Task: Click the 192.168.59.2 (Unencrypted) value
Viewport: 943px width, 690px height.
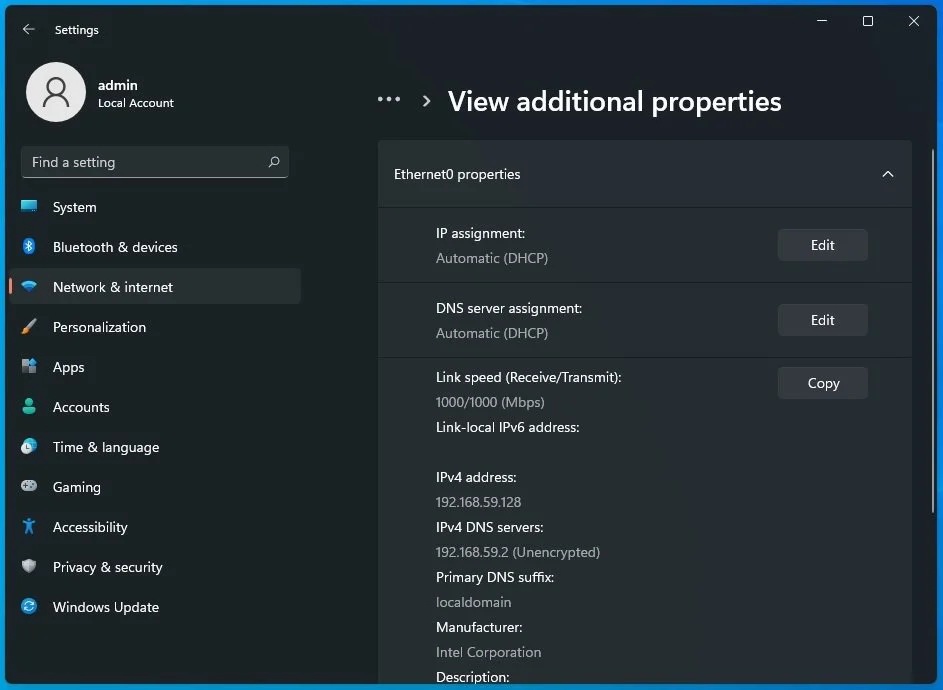Action: pos(518,552)
